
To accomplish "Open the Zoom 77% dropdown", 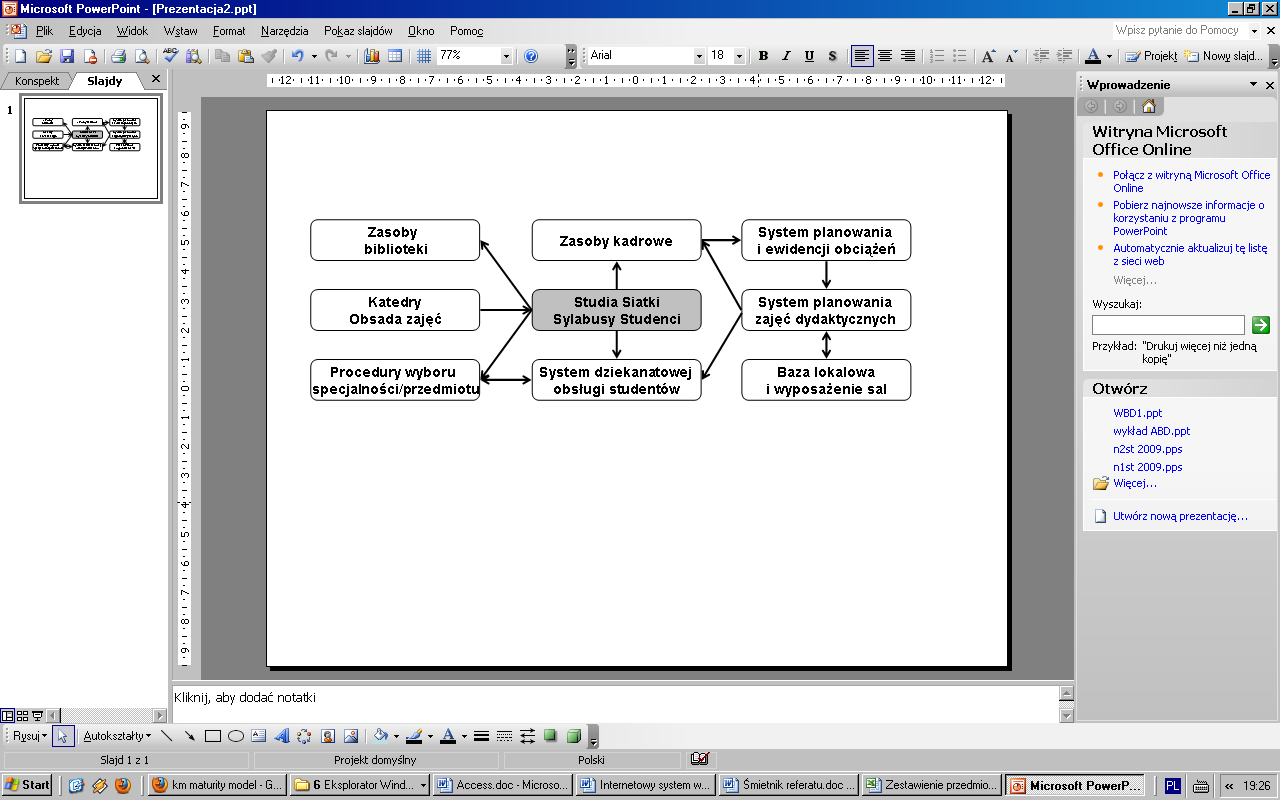I will (506, 56).
